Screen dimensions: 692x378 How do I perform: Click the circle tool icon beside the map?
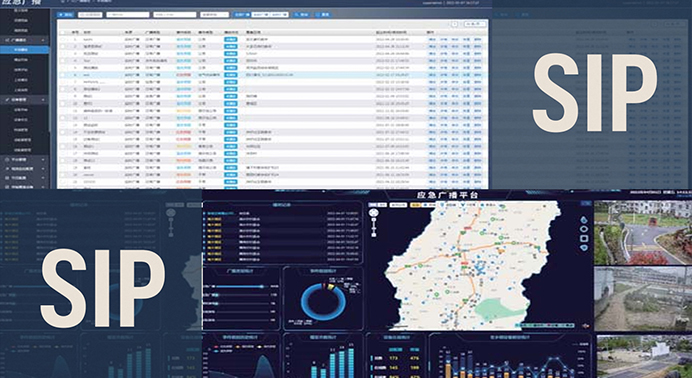pos(584,229)
